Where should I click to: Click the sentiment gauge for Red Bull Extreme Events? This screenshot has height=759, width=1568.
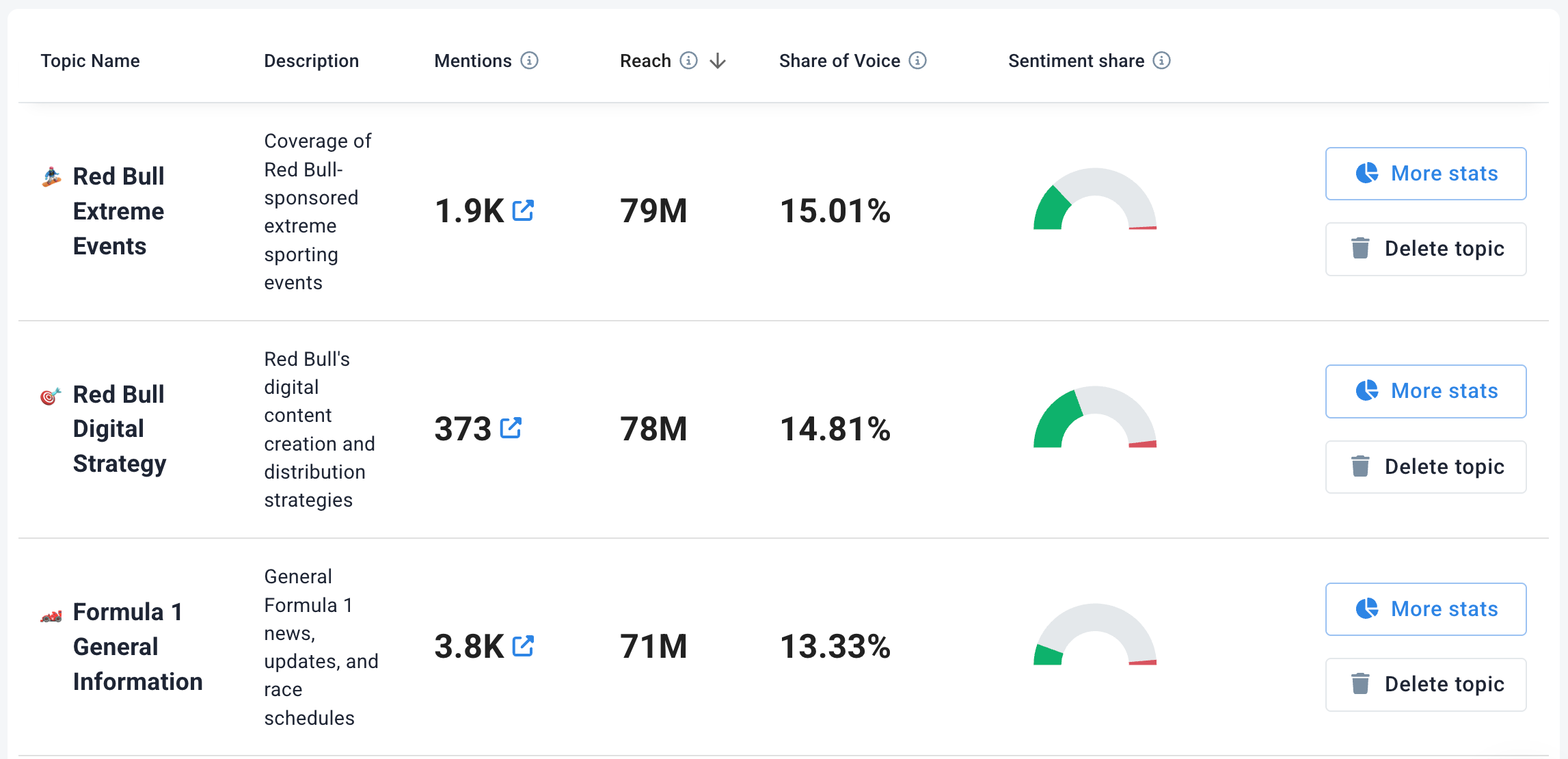click(1095, 198)
